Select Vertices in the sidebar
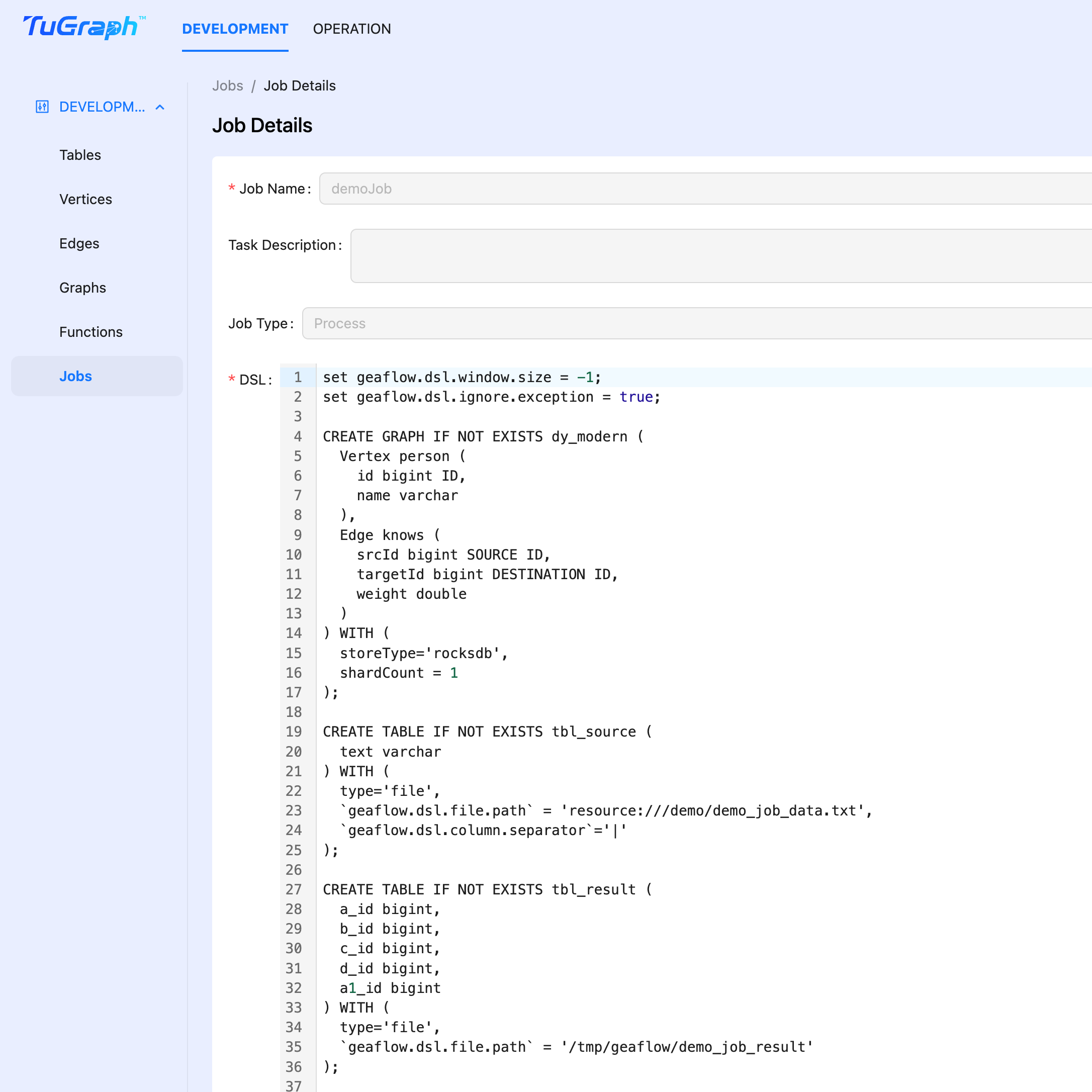1092x1092 pixels. click(85, 199)
